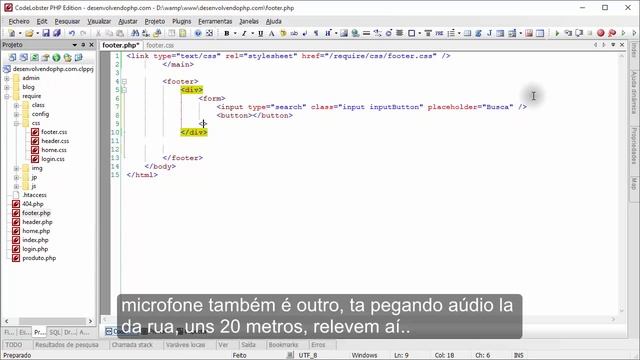Select the footer.php* editor tab
The image size is (640, 360).
(121, 45)
